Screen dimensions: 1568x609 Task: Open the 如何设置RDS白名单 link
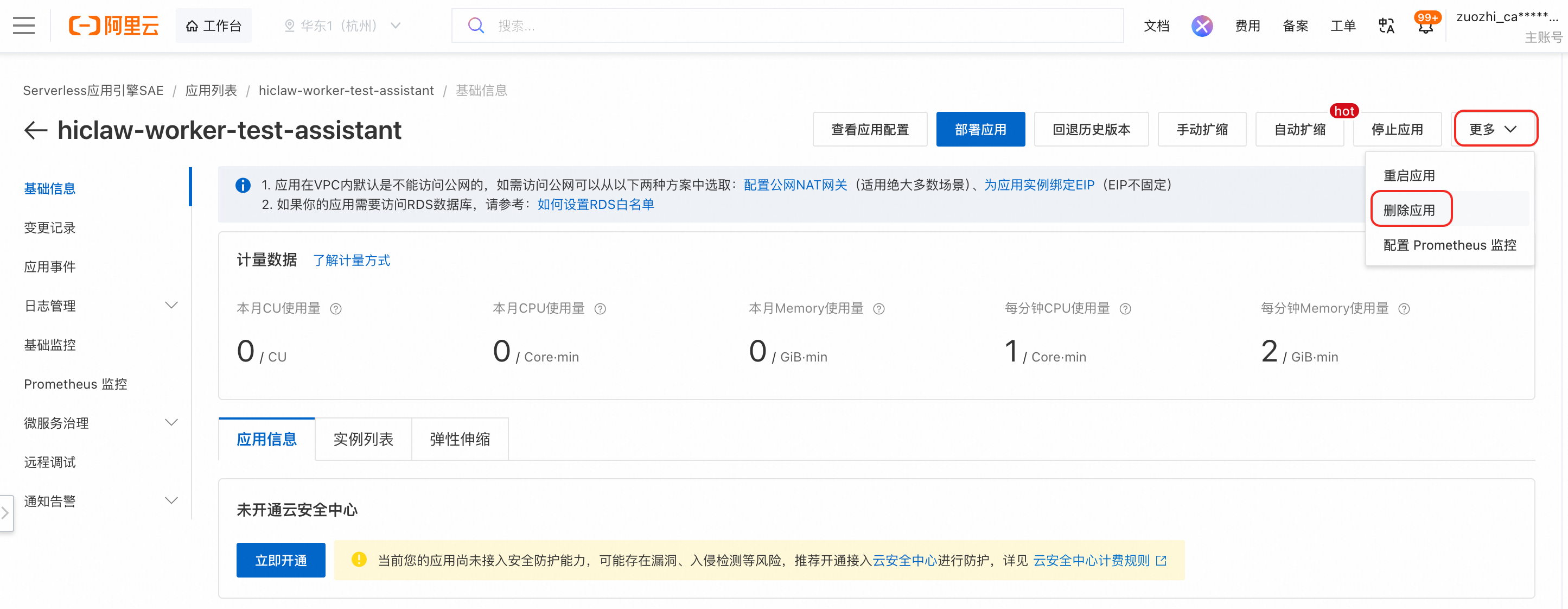tap(595, 205)
